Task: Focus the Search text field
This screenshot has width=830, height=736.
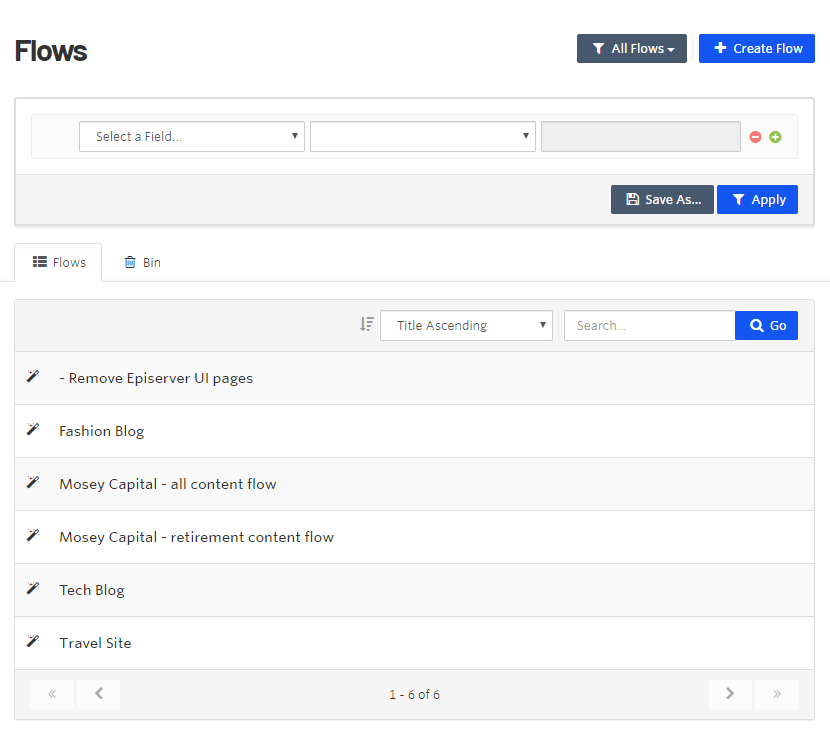Action: pyautogui.click(x=649, y=325)
